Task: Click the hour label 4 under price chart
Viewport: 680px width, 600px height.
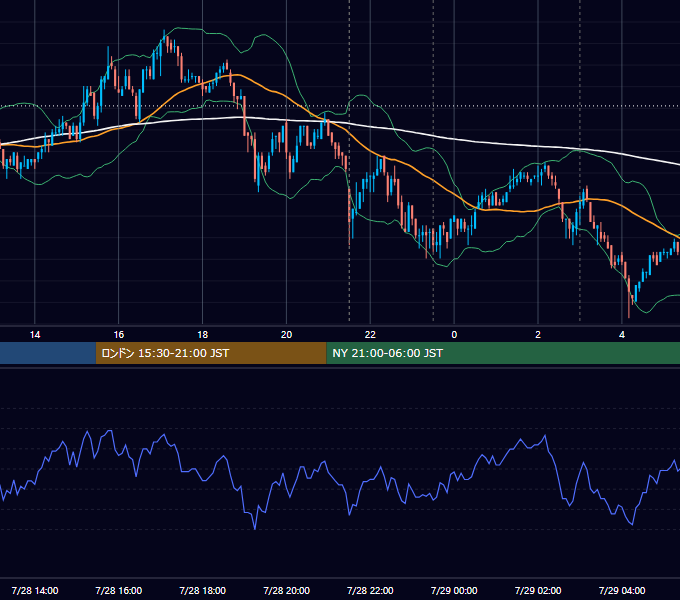Action: [x=622, y=335]
